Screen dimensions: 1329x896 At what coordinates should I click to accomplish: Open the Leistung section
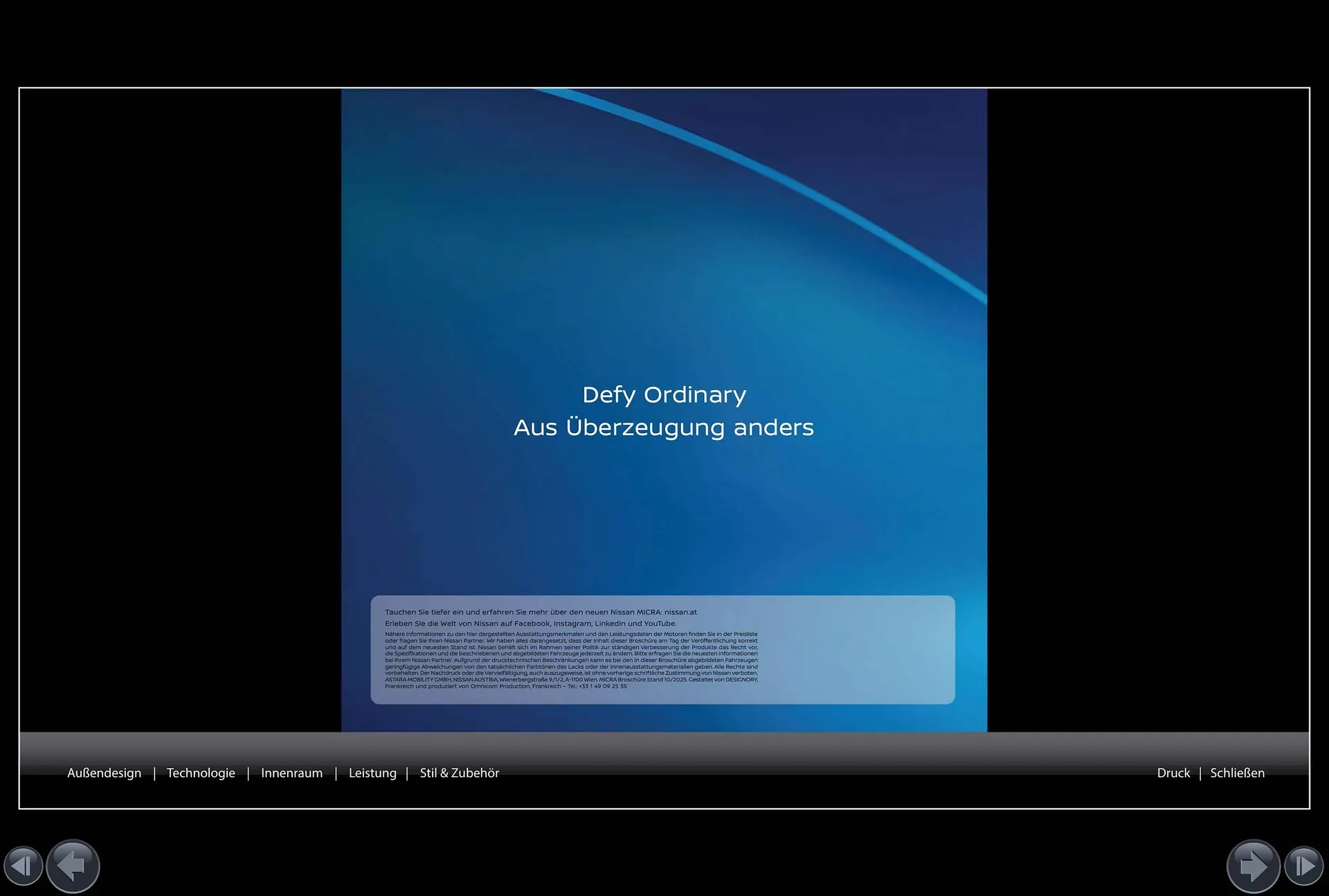point(372,773)
